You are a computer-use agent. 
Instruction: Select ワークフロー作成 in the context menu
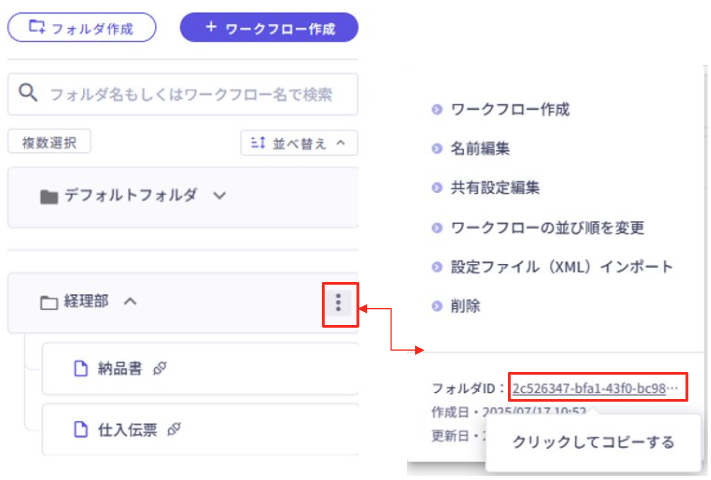[510, 110]
